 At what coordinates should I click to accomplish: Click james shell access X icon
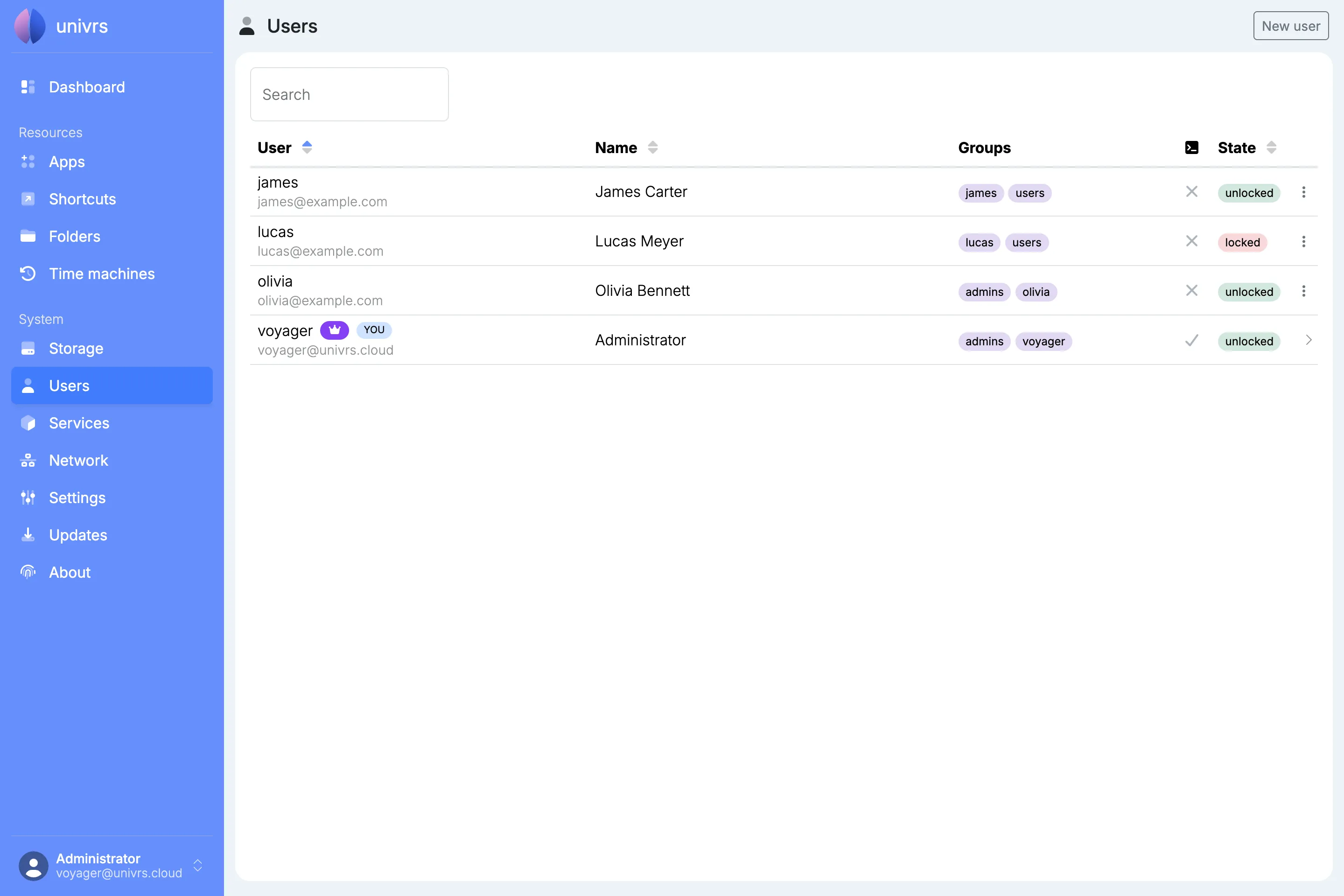[x=1191, y=191]
